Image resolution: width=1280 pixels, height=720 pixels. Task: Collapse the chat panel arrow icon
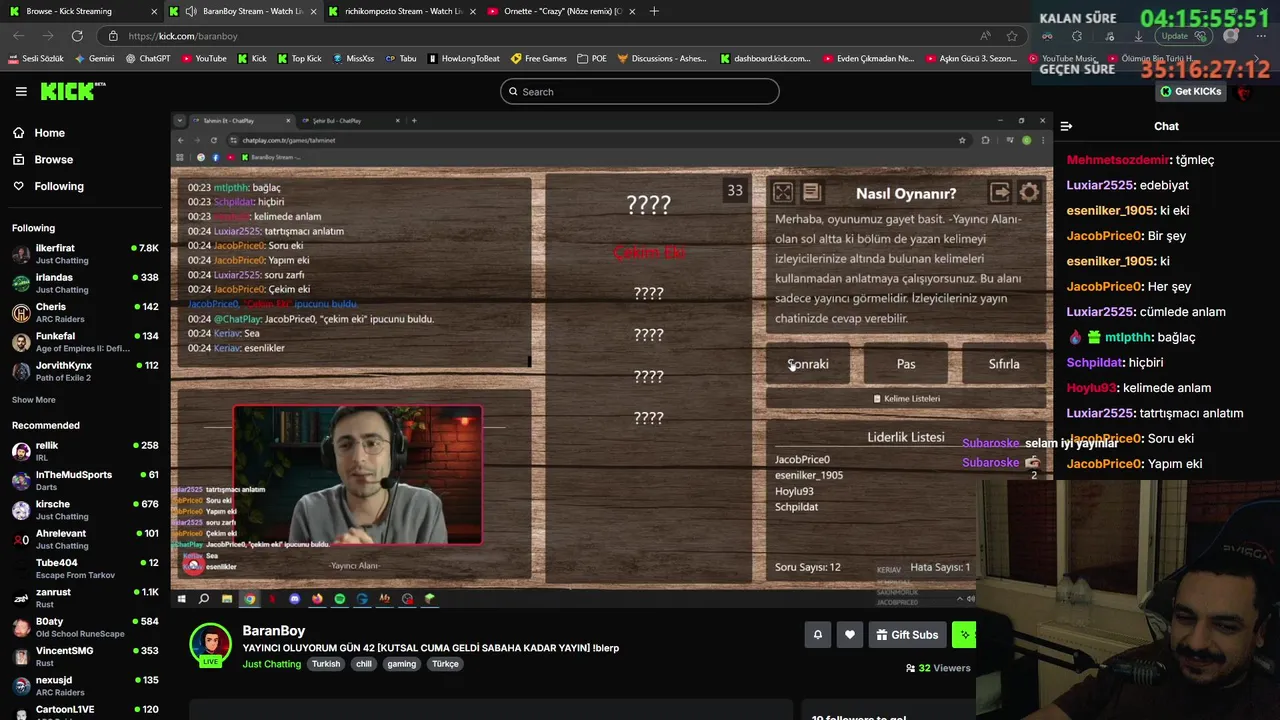1066,126
